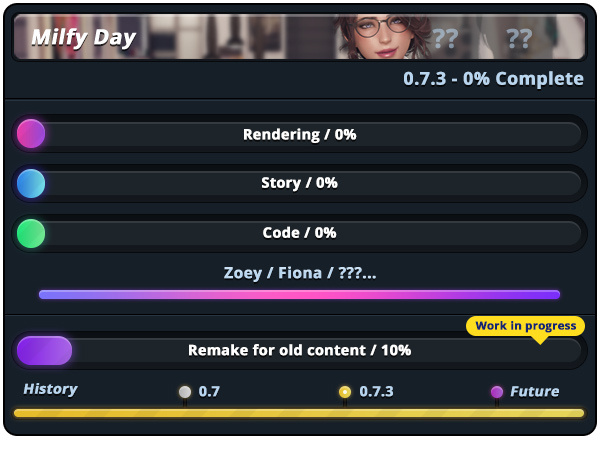Select the gray 0.7 timeline marker
Image resolution: width=600 pixels, height=449 pixels.
tap(185, 392)
